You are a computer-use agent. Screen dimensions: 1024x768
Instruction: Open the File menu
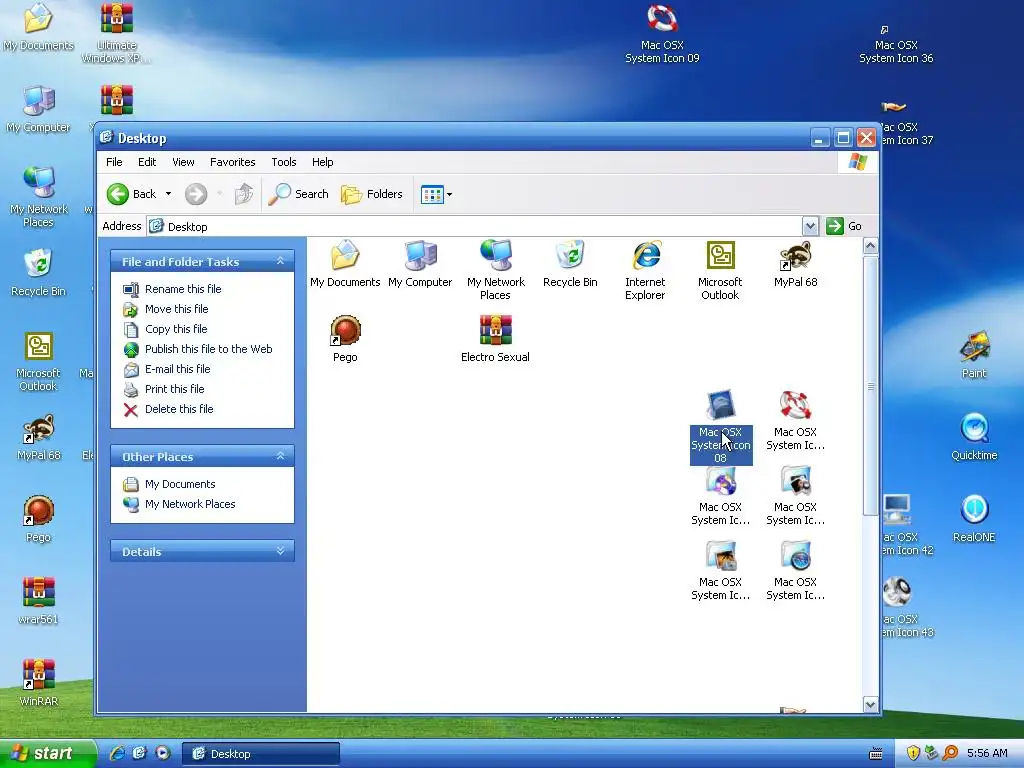(114, 162)
